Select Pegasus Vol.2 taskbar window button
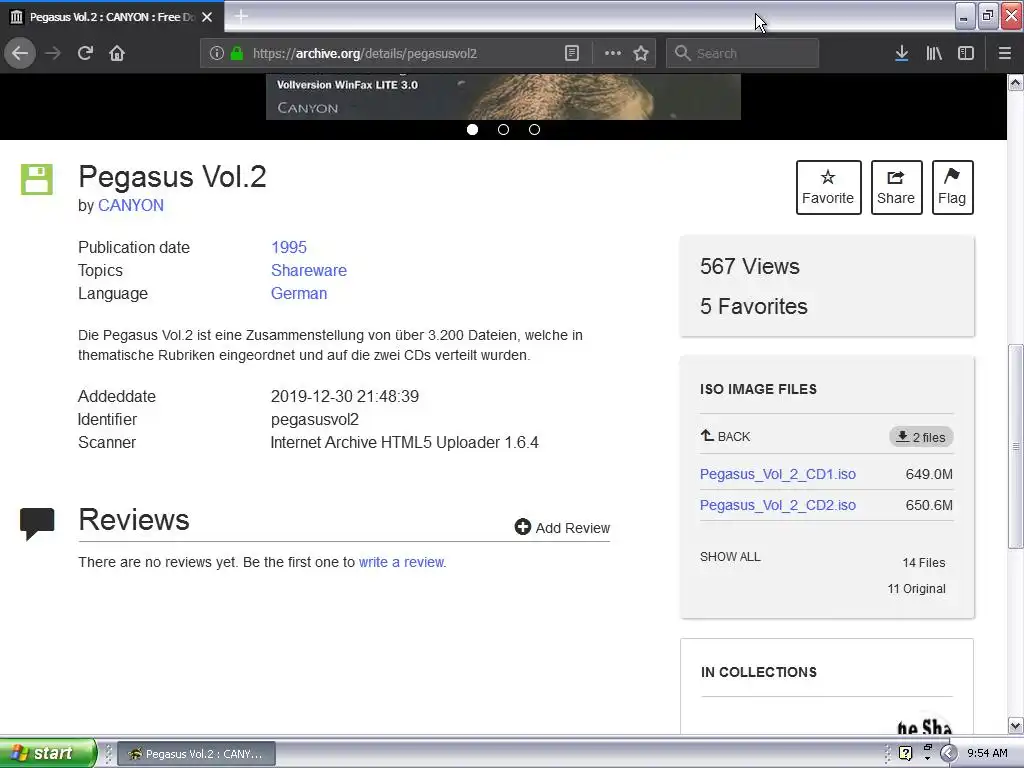1024x768 pixels. 197,754
